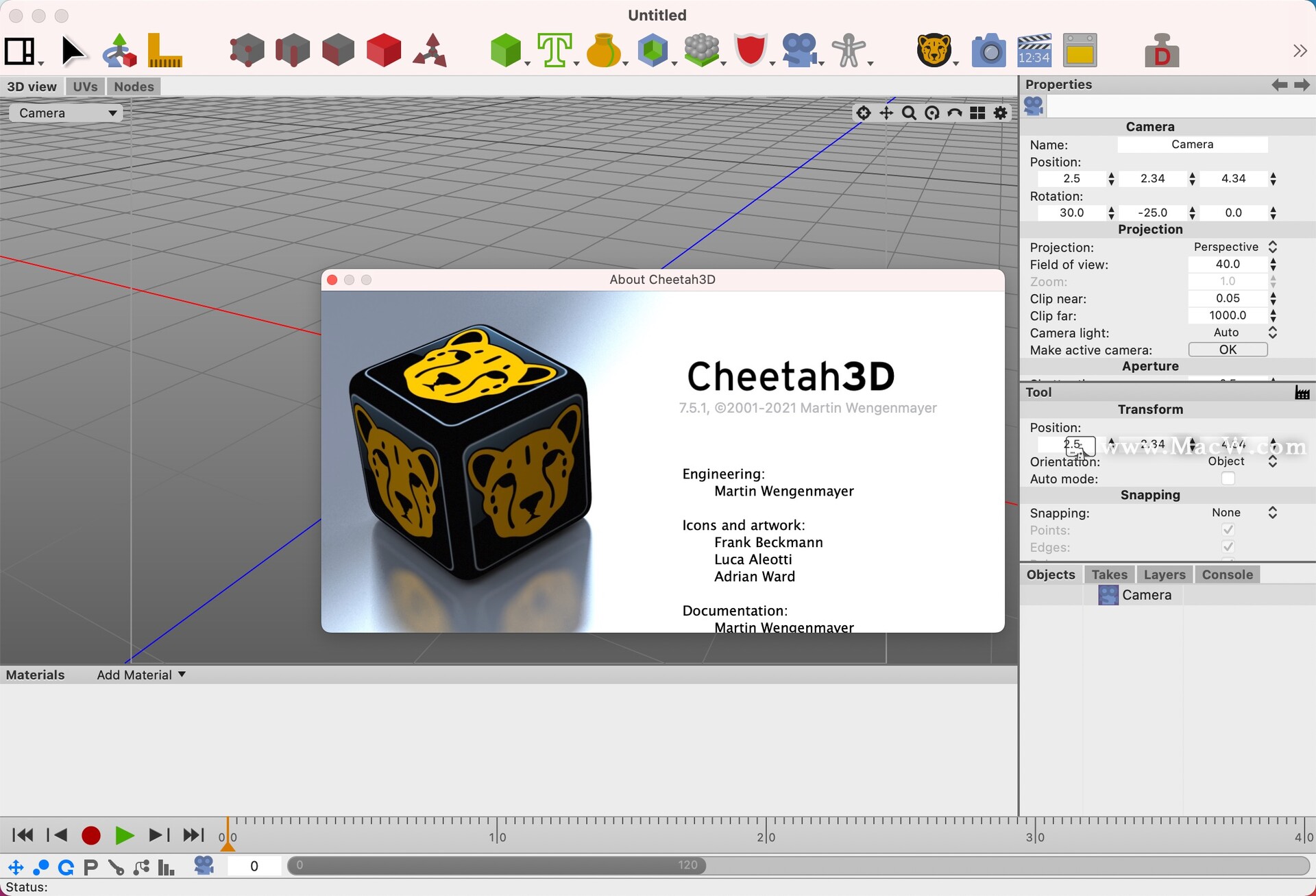The image size is (1316, 896).
Task: Switch to the Nodes tab
Action: click(x=134, y=86)
